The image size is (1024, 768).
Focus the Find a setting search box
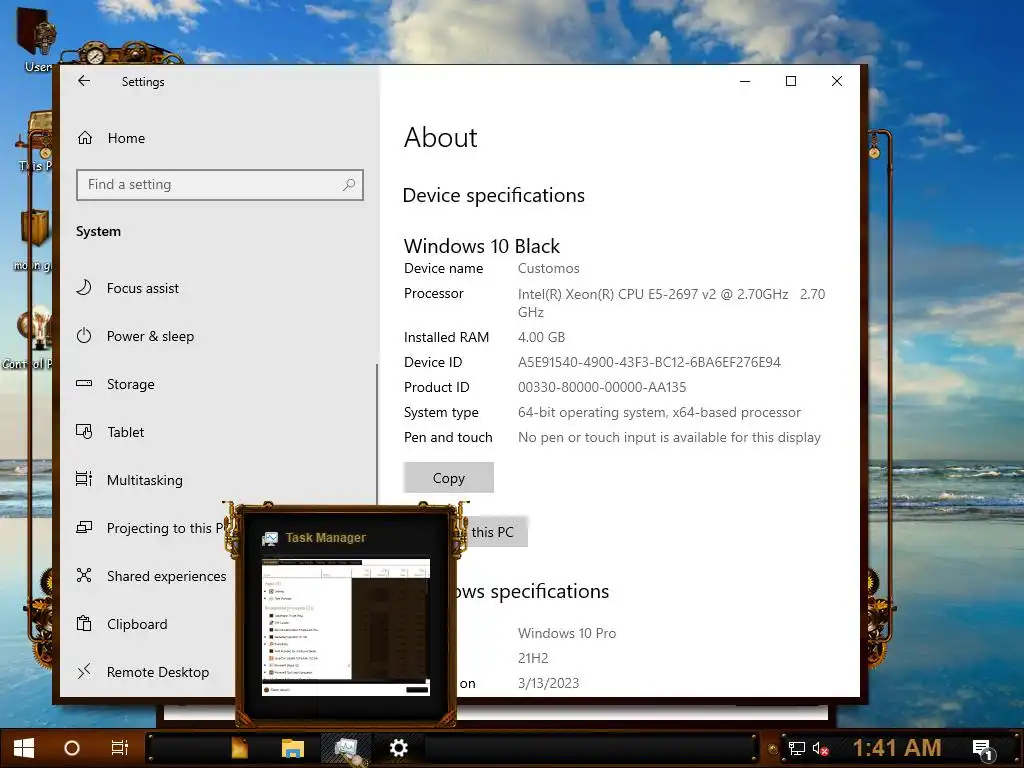[x=219, y=185]
